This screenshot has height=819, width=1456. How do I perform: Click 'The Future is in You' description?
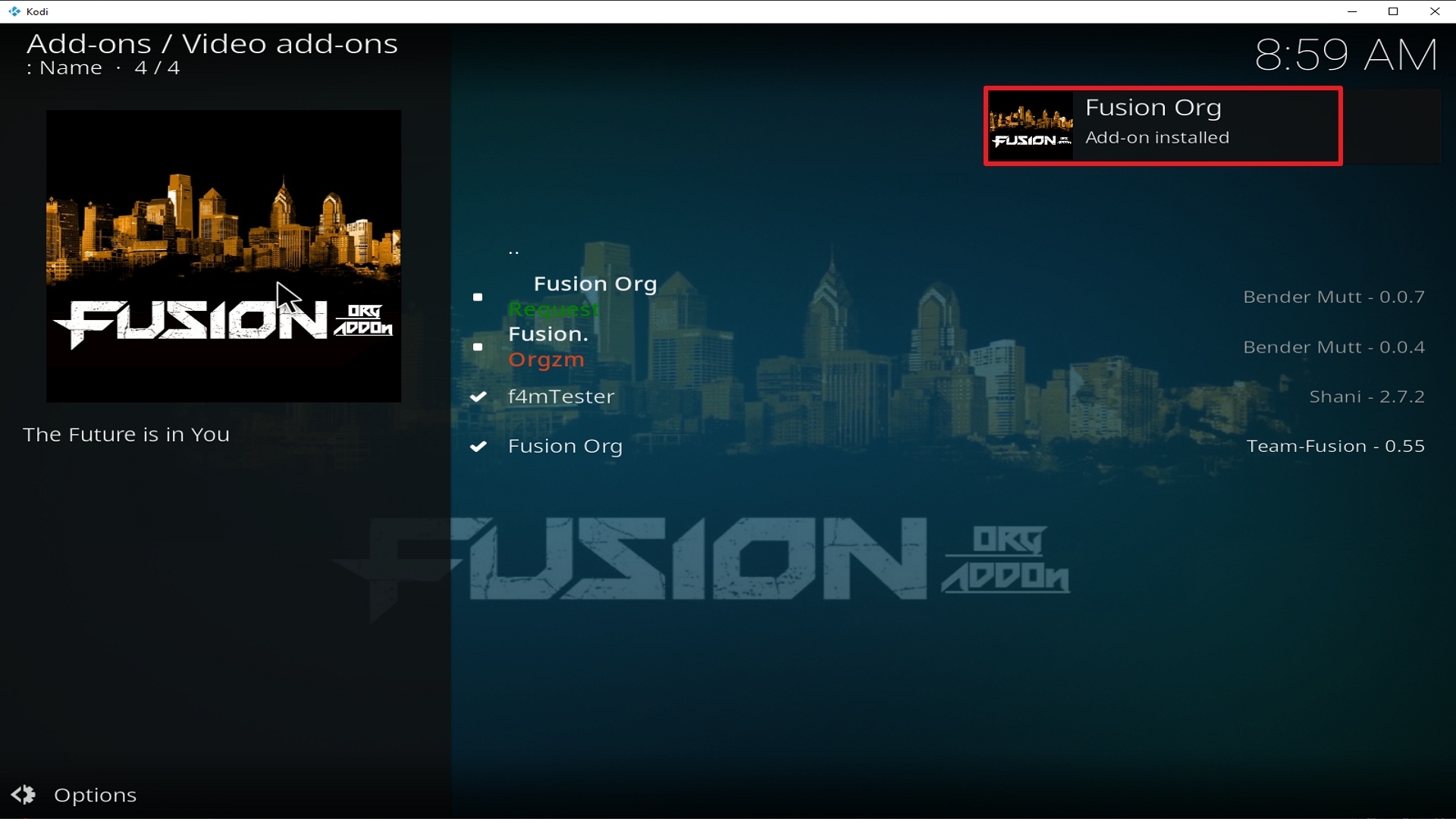pos(127,435)
